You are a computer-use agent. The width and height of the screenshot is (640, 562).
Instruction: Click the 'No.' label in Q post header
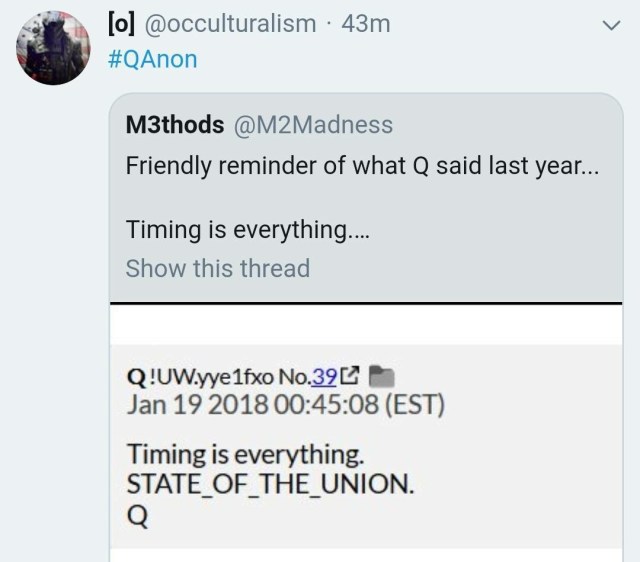coord(293,377)
